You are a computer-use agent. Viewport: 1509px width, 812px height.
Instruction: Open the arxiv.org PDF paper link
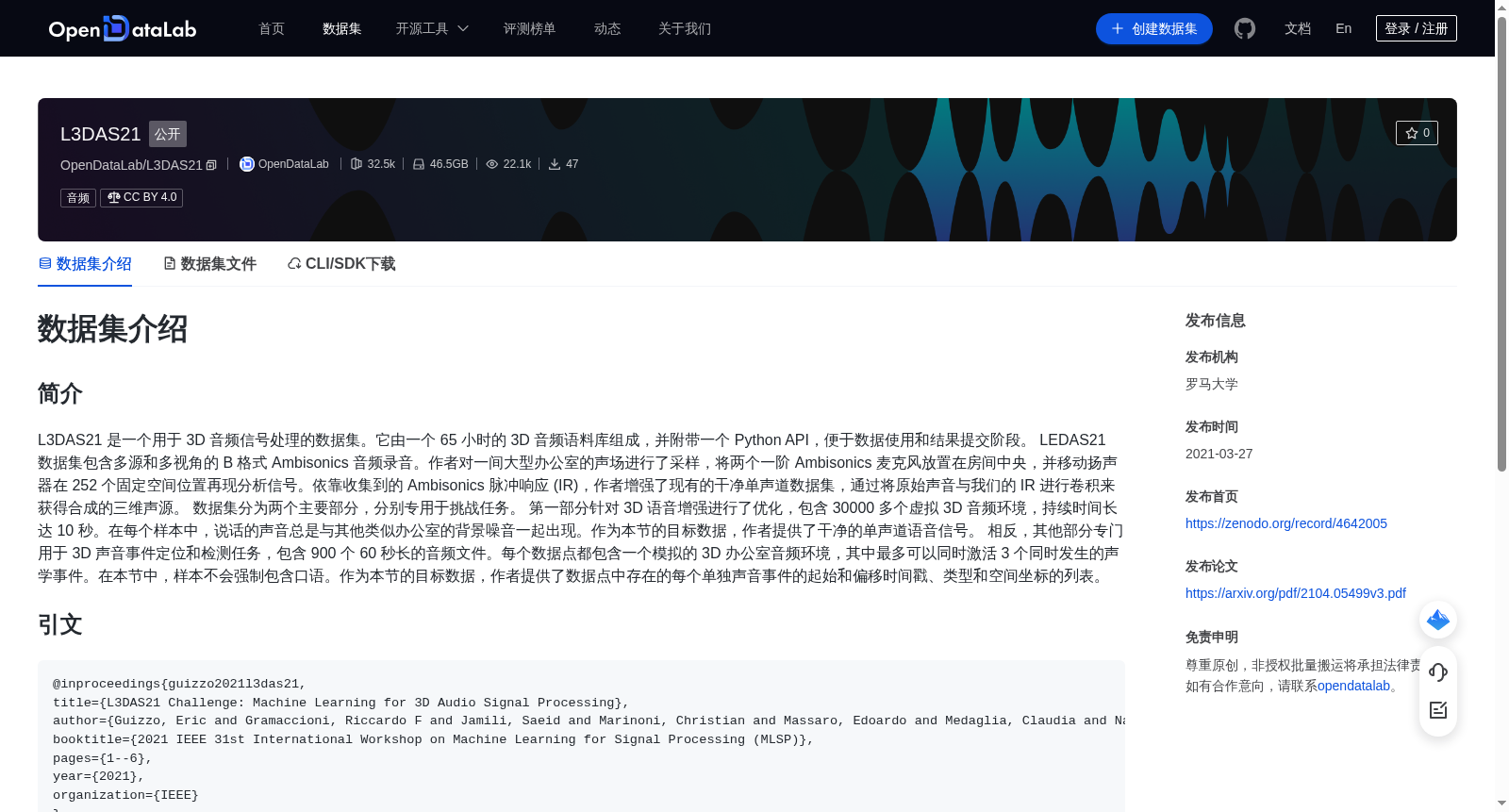[1296, 593]
